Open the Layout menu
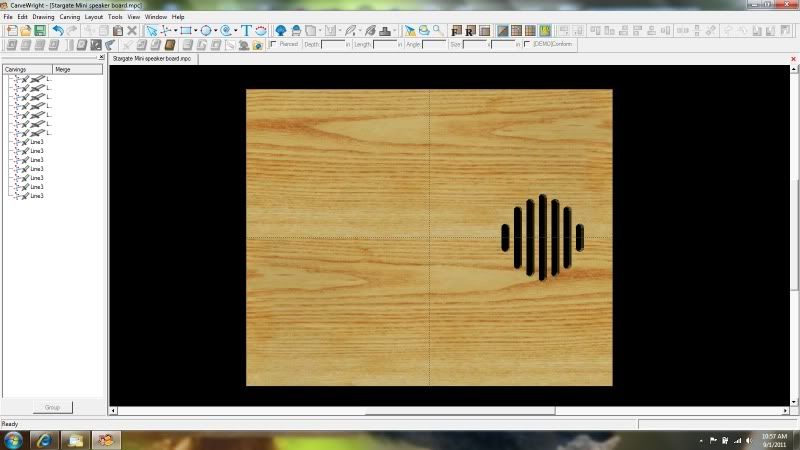Image resolution: width=800 pixels, height=450 pixels. click(94, 17)
